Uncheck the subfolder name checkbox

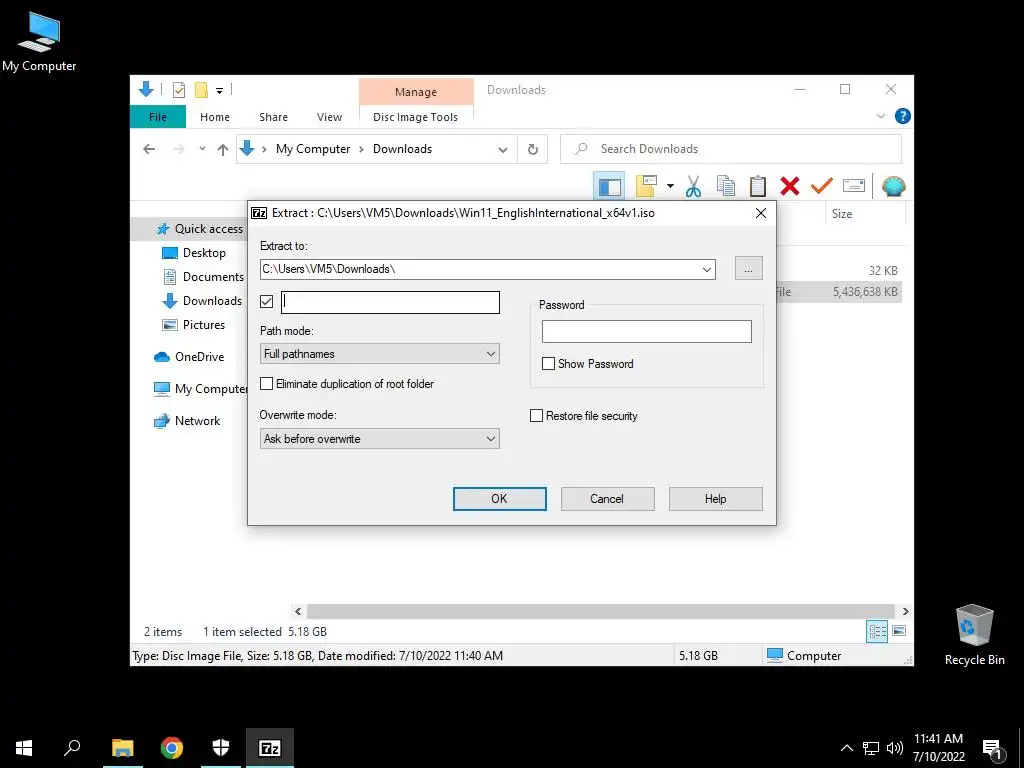click(x=266, y=301)
